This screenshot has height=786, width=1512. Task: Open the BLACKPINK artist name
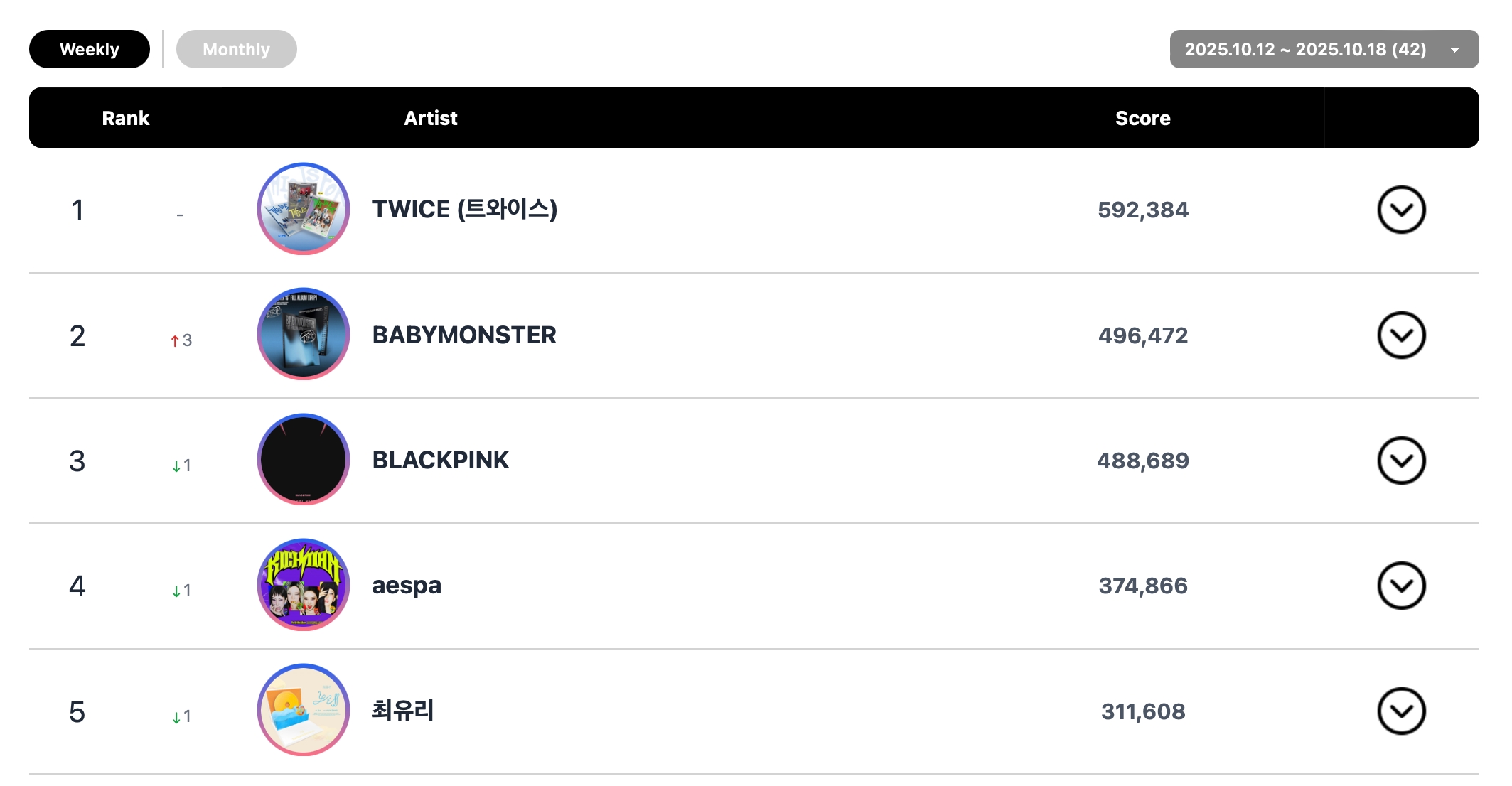pos(440,460)
